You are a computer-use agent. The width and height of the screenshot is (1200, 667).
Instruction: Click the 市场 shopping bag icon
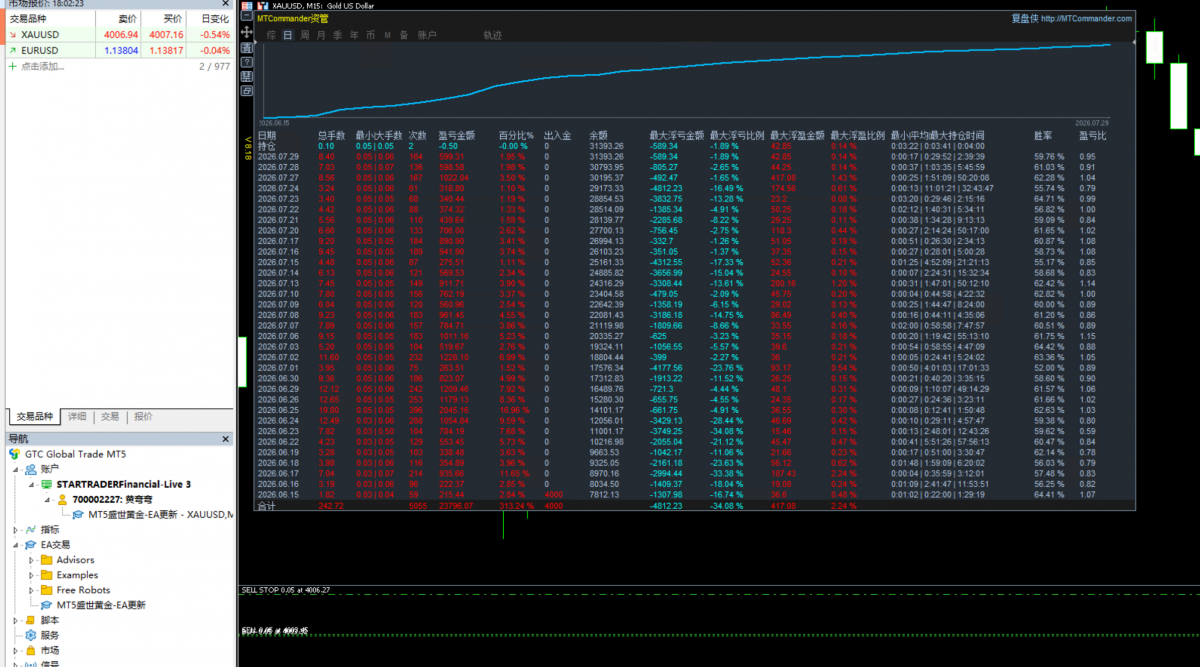30,650
